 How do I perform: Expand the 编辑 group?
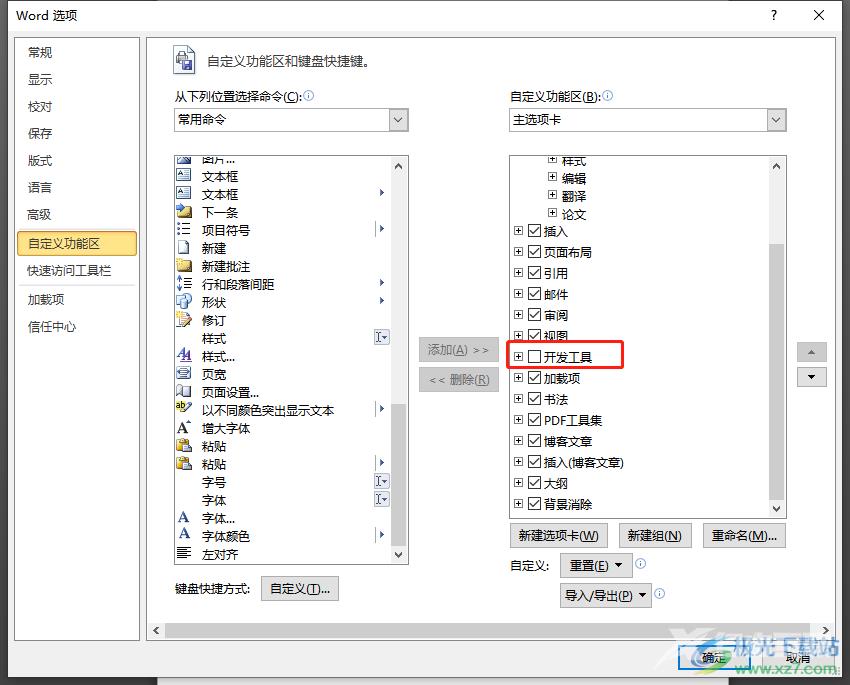tap(552, 177)
